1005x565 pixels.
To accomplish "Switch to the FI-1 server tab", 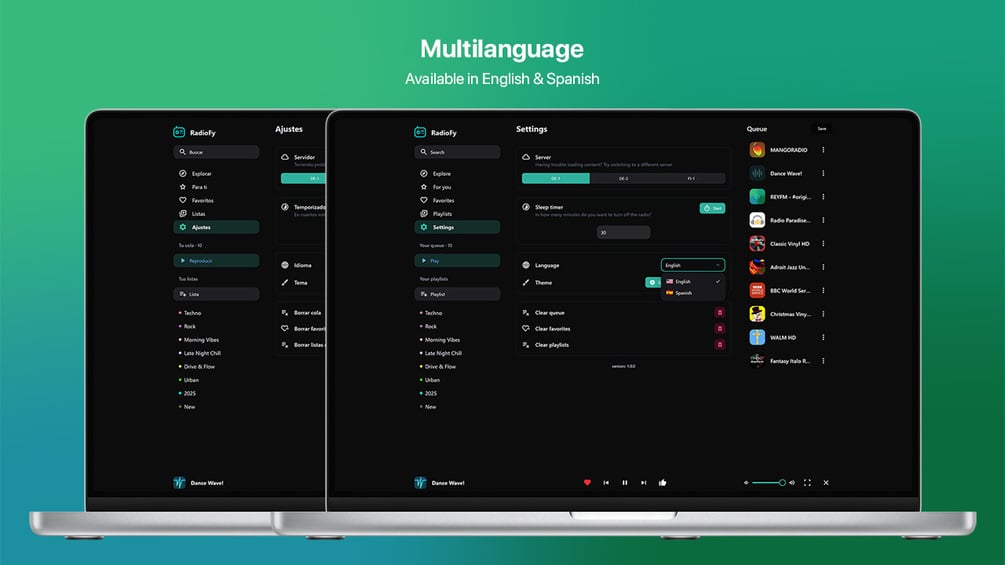I will click(691, 179).
